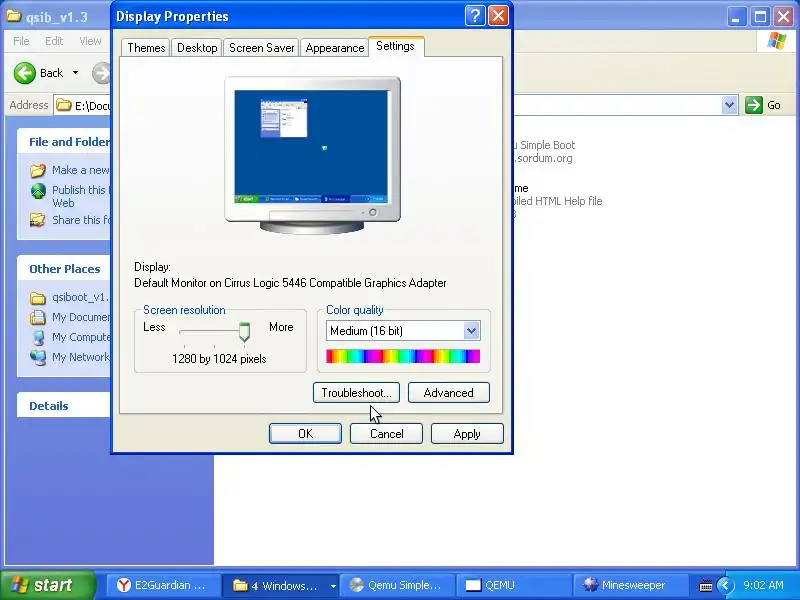Click the Advanced button
This screenshot has height=600, width=800.
pos(448,393)
